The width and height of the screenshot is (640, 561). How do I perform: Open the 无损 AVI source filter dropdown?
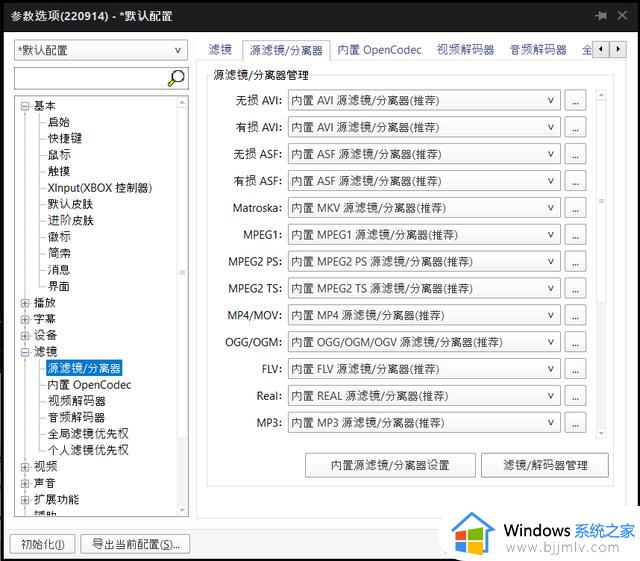click(424, 100)
